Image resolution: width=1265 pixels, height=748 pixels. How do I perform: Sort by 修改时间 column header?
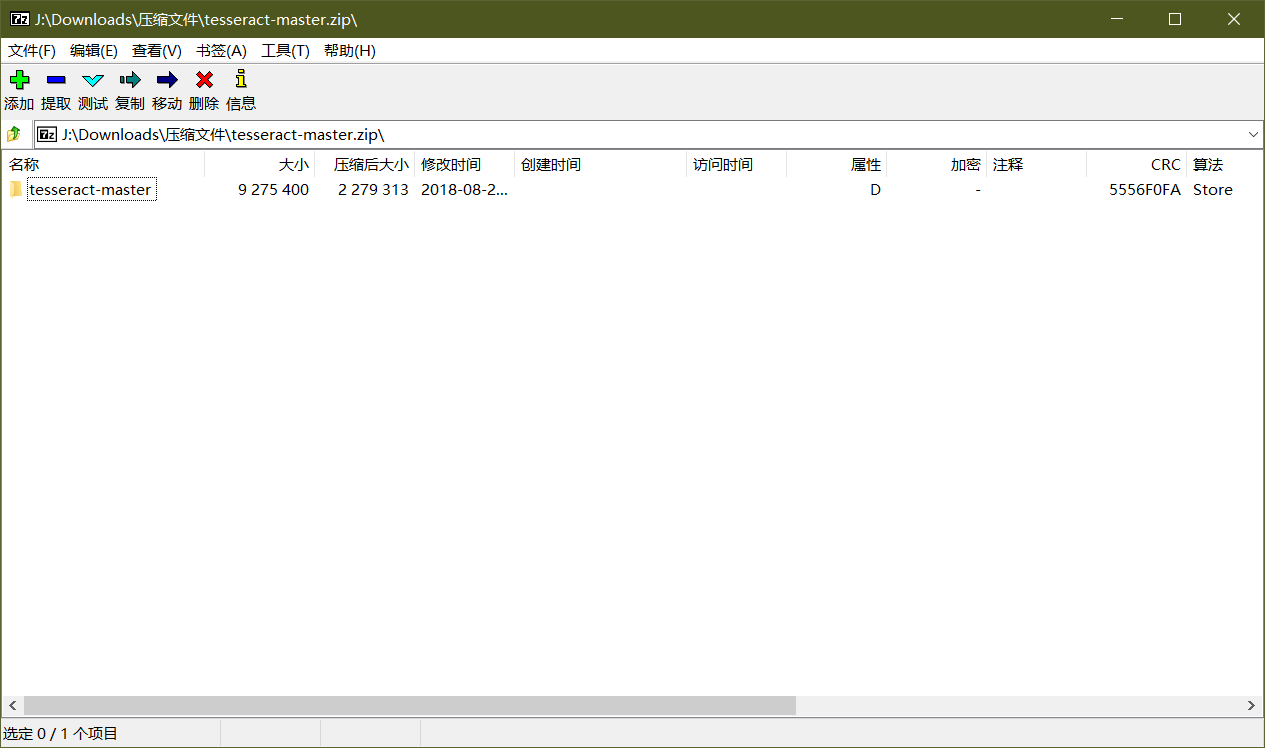465,165
